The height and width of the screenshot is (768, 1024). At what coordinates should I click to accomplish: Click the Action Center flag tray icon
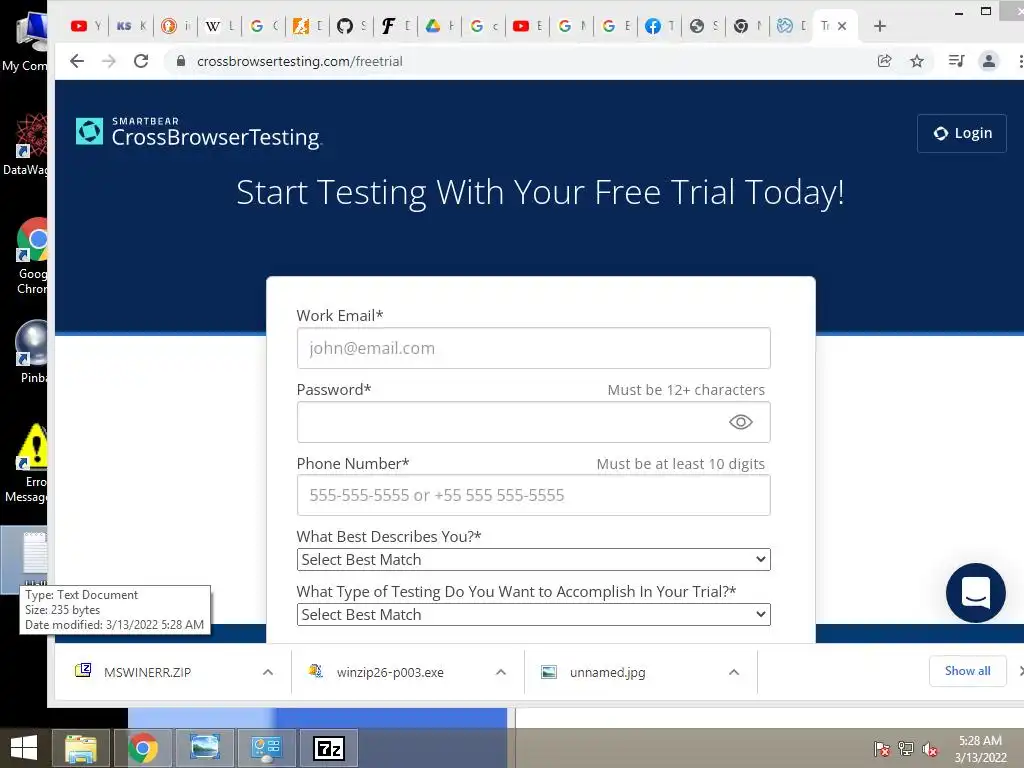[x=882, y=748]
